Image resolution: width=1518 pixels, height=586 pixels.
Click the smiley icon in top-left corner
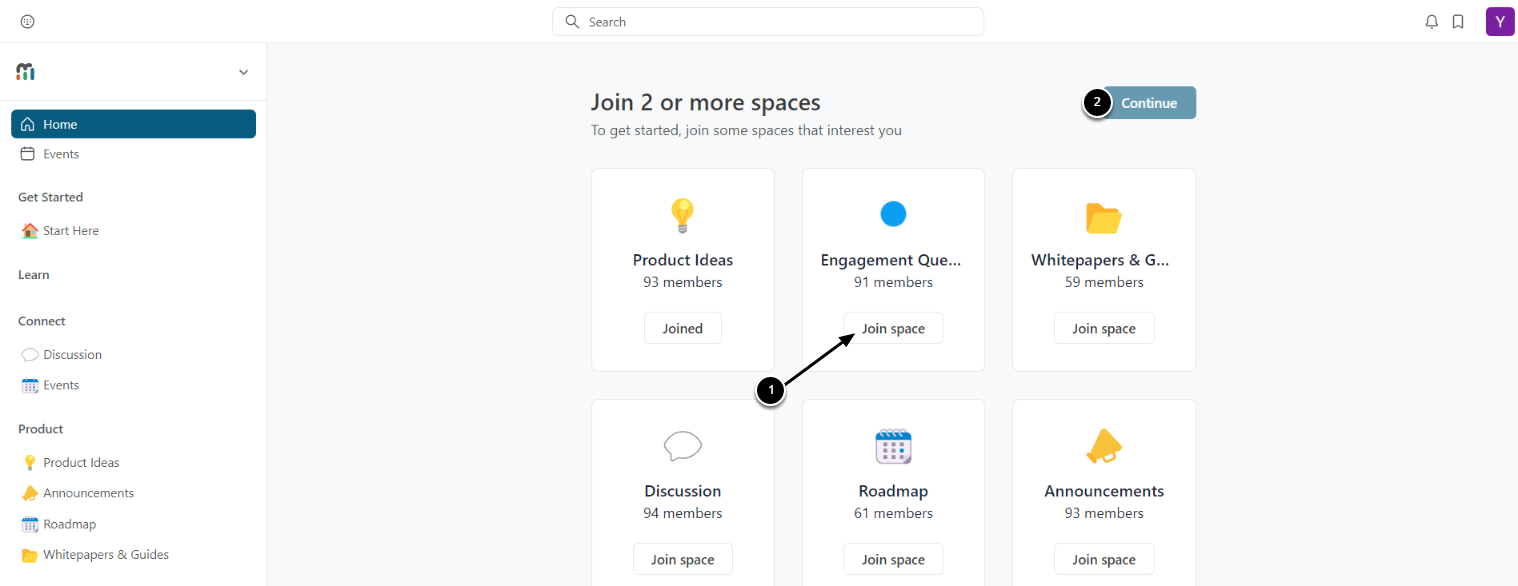click(27, 22)
